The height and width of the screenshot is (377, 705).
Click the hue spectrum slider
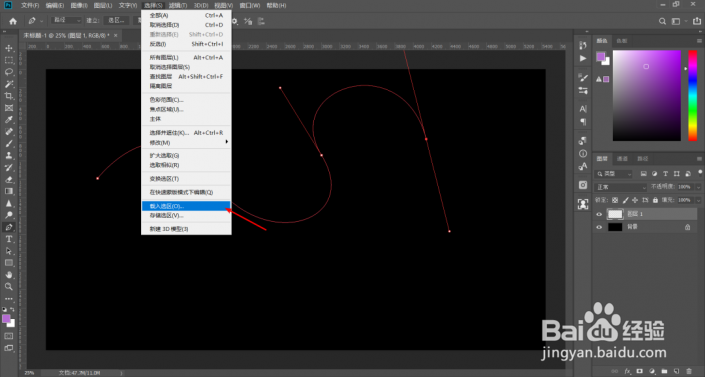coord(692,95)
